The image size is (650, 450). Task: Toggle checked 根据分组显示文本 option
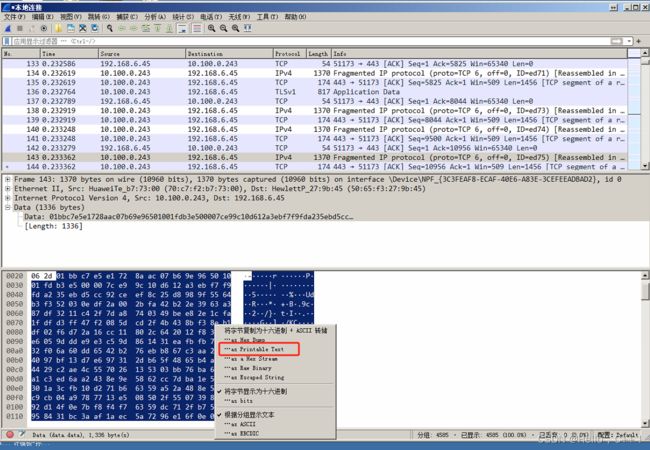(275, 414)
